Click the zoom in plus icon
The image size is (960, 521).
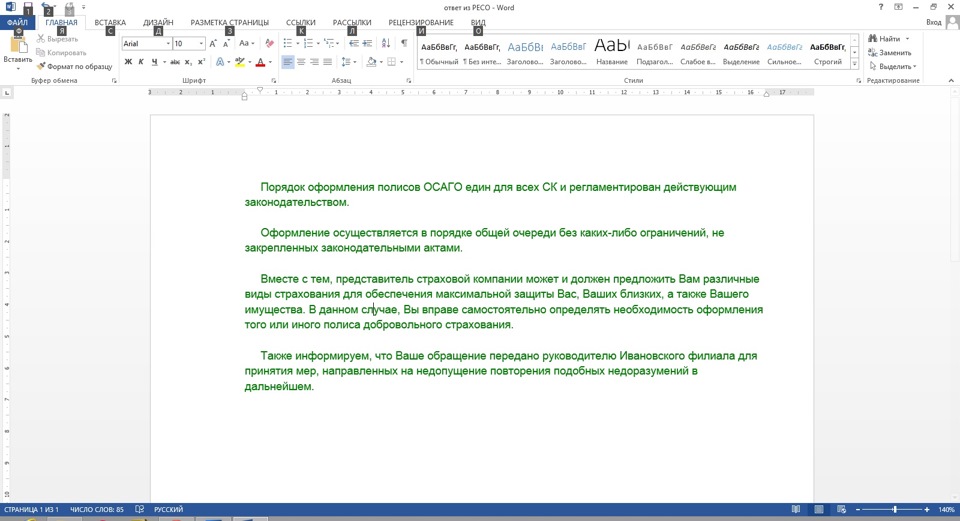click(x=927, y=509)
